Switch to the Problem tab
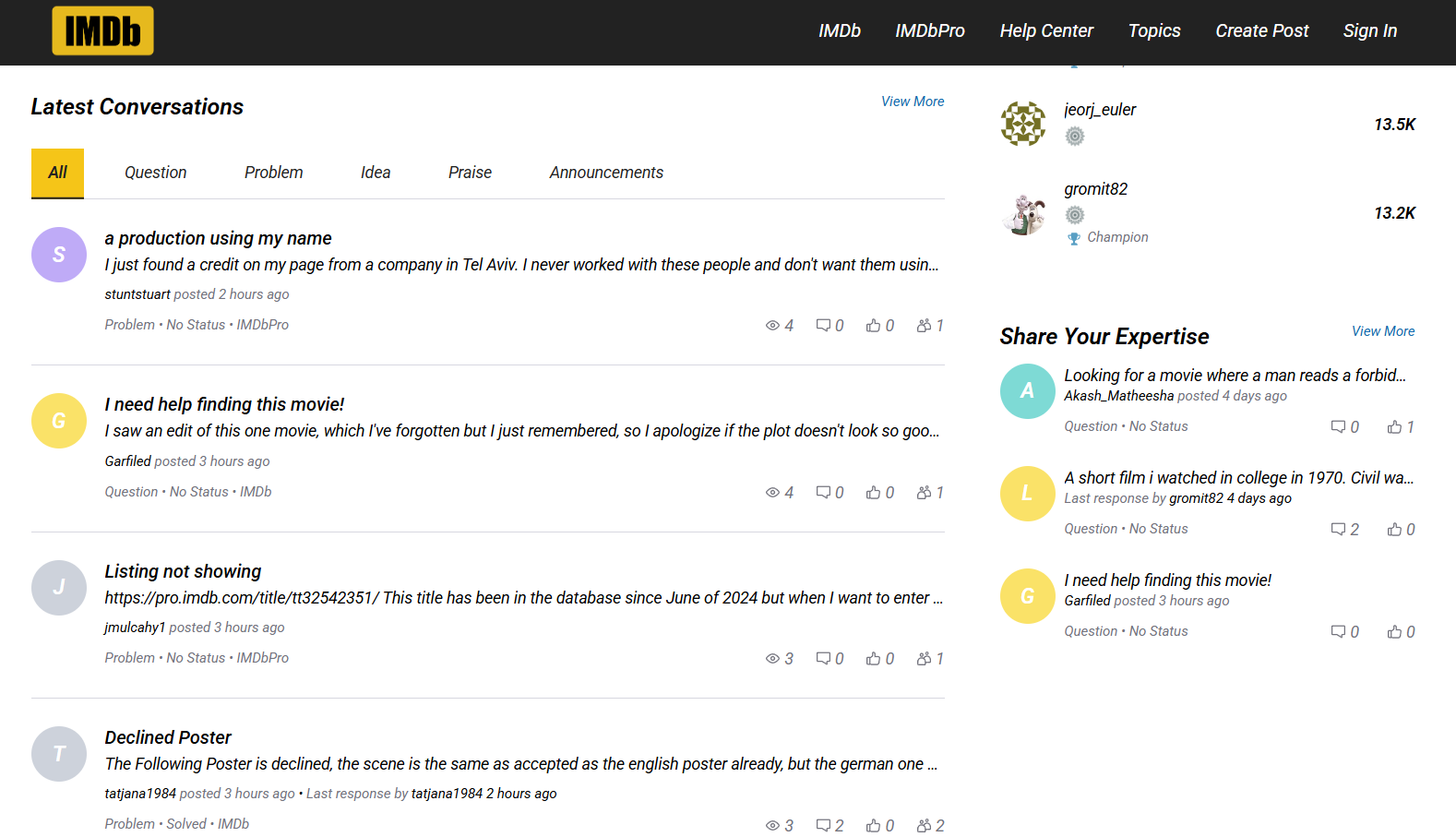Viewport: 1456px width, 837px height. (273, 173)
